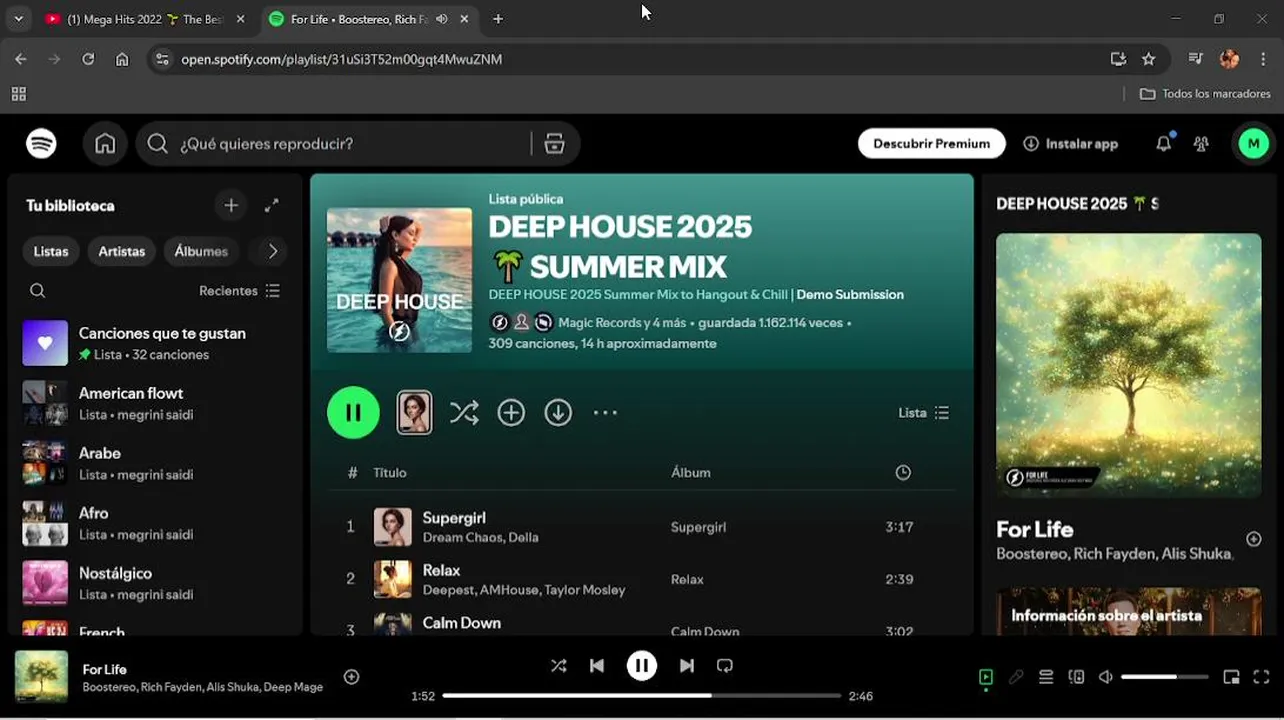
Task: Open new browser tab plus button
Action: coord(498,19)
